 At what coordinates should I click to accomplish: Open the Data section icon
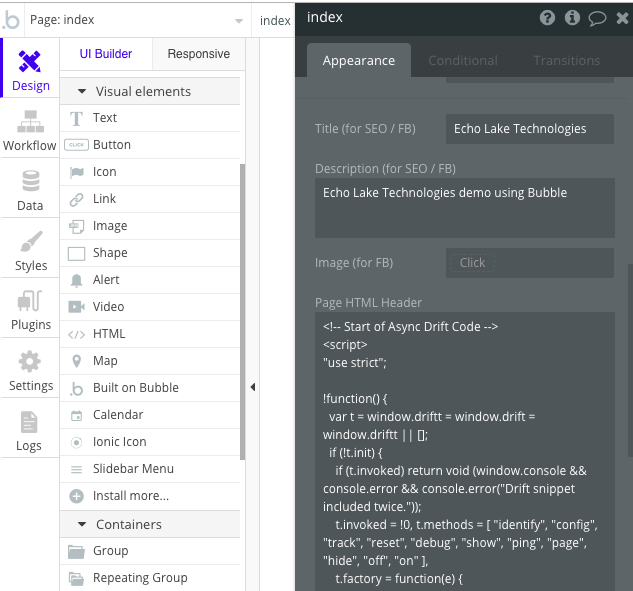coord(30,190)
